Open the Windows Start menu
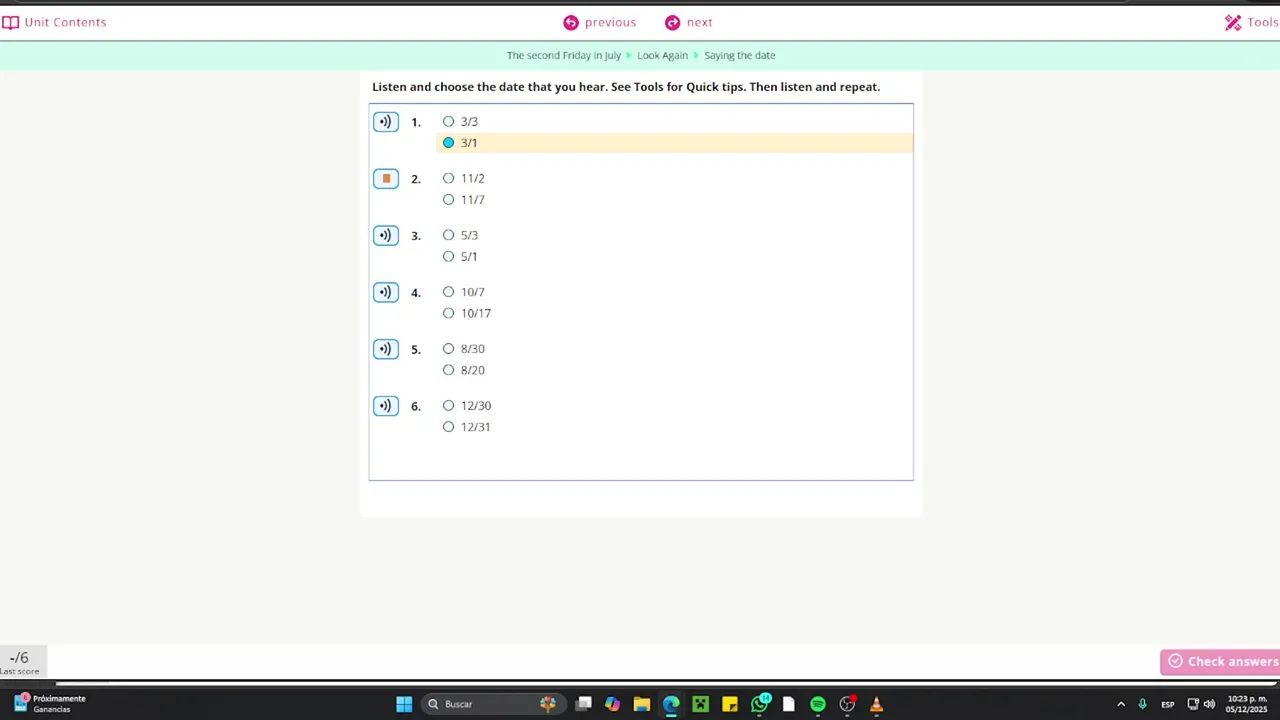 404,704
